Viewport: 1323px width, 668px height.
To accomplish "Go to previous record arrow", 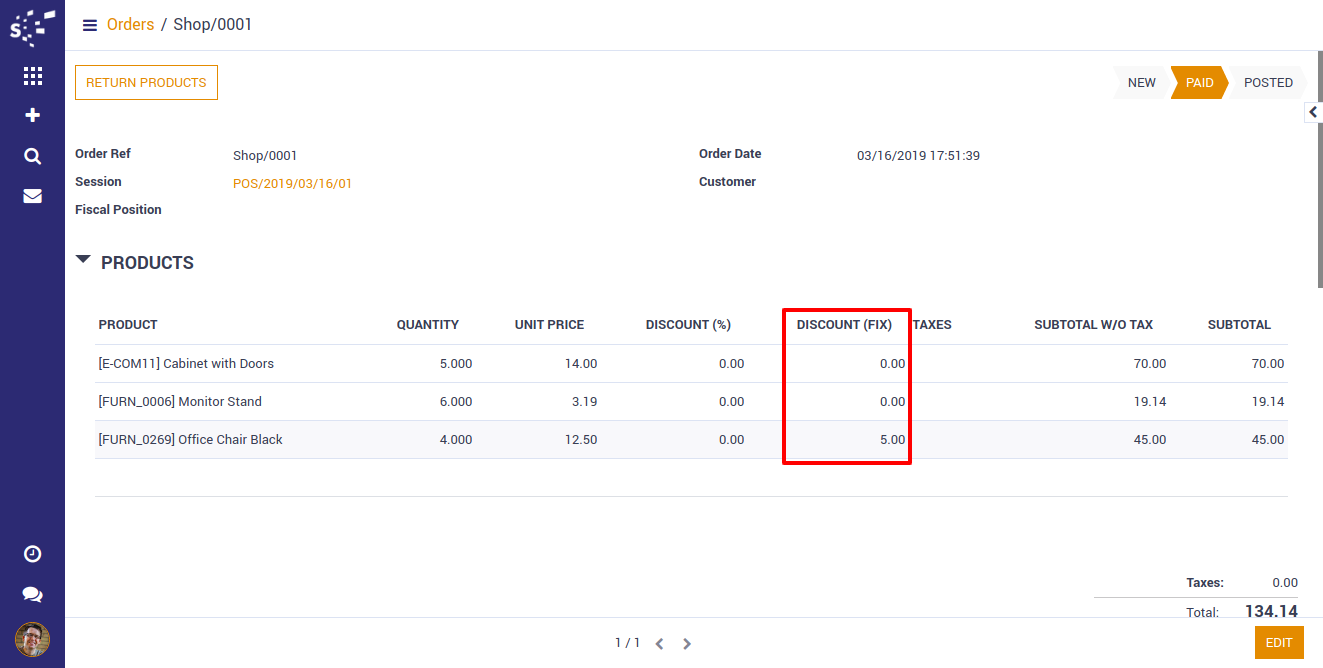I will [x=659, y=644].
